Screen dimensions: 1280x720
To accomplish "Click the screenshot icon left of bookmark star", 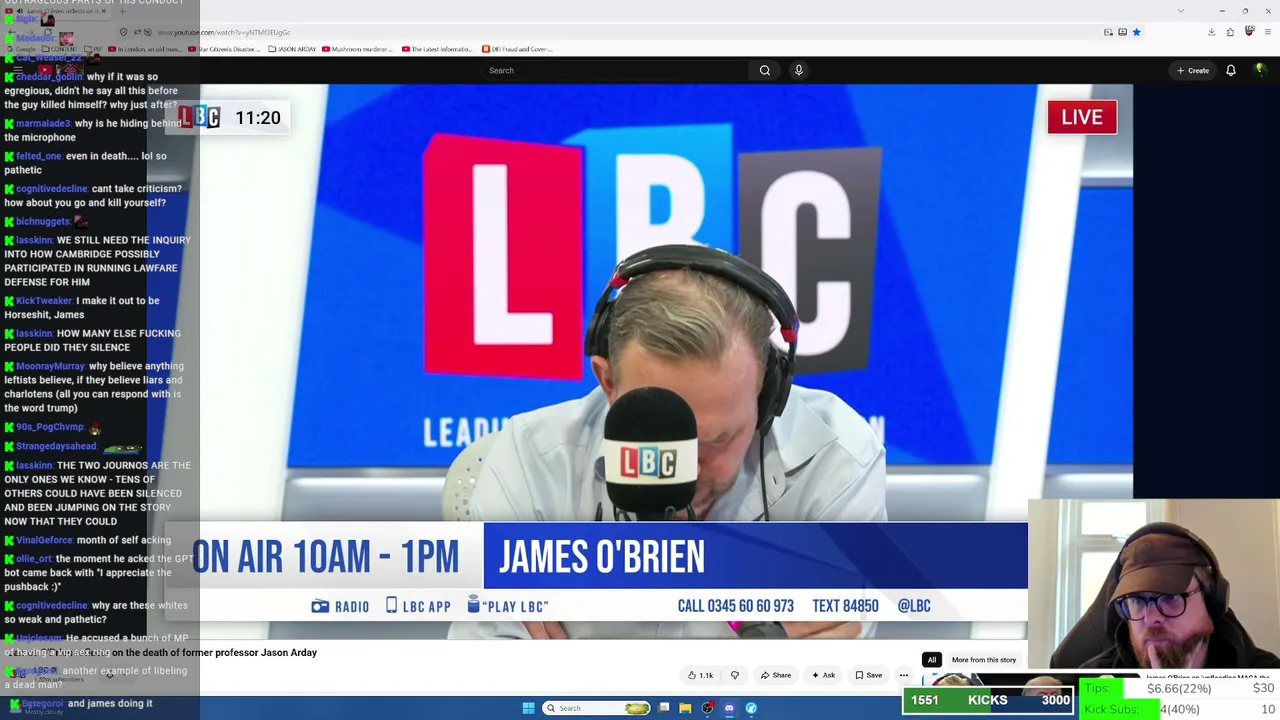I will pos(1122,32).
